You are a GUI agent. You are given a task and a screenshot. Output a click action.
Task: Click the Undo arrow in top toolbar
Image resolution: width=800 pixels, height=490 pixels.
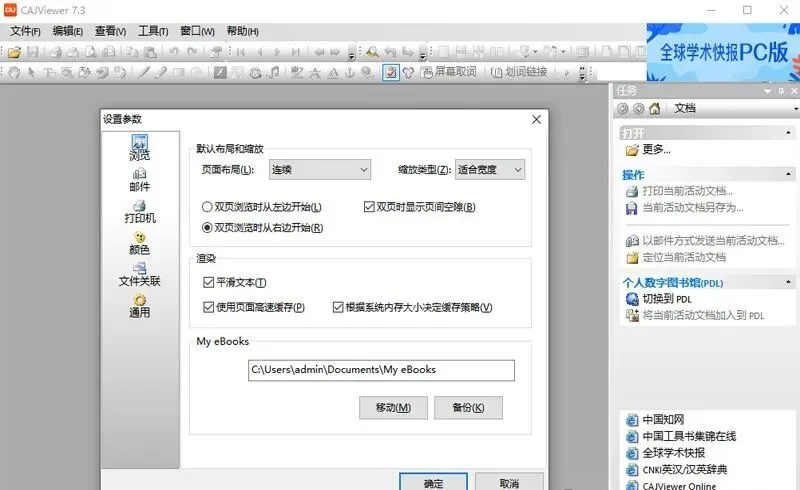point(173,52)
